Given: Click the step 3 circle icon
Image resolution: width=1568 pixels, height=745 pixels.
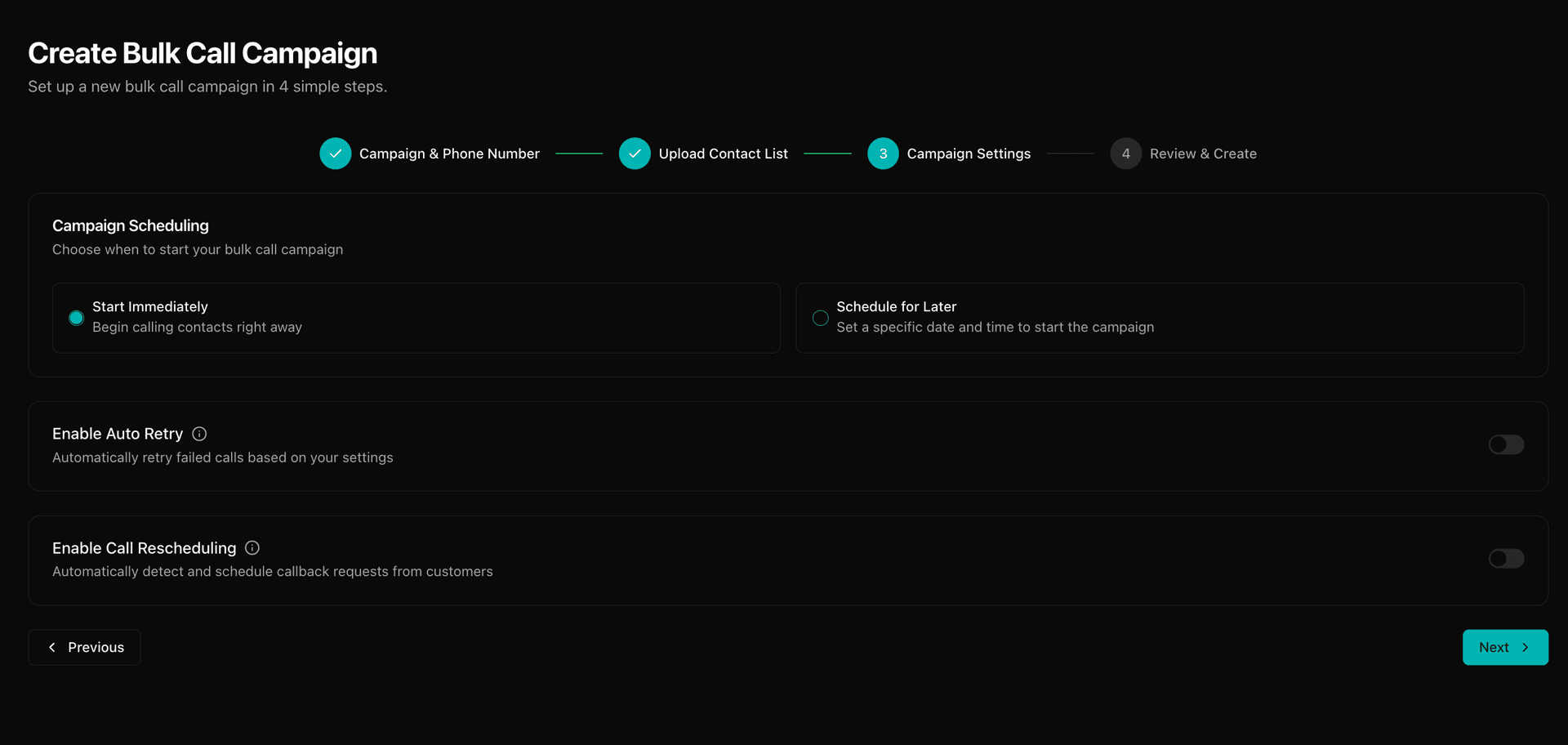Looking at the screenshot, I should point(883,154).
